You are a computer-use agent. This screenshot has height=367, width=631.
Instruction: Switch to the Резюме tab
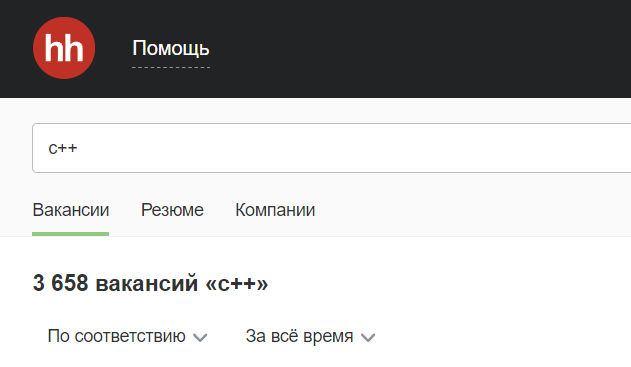(x=172, y=210)
